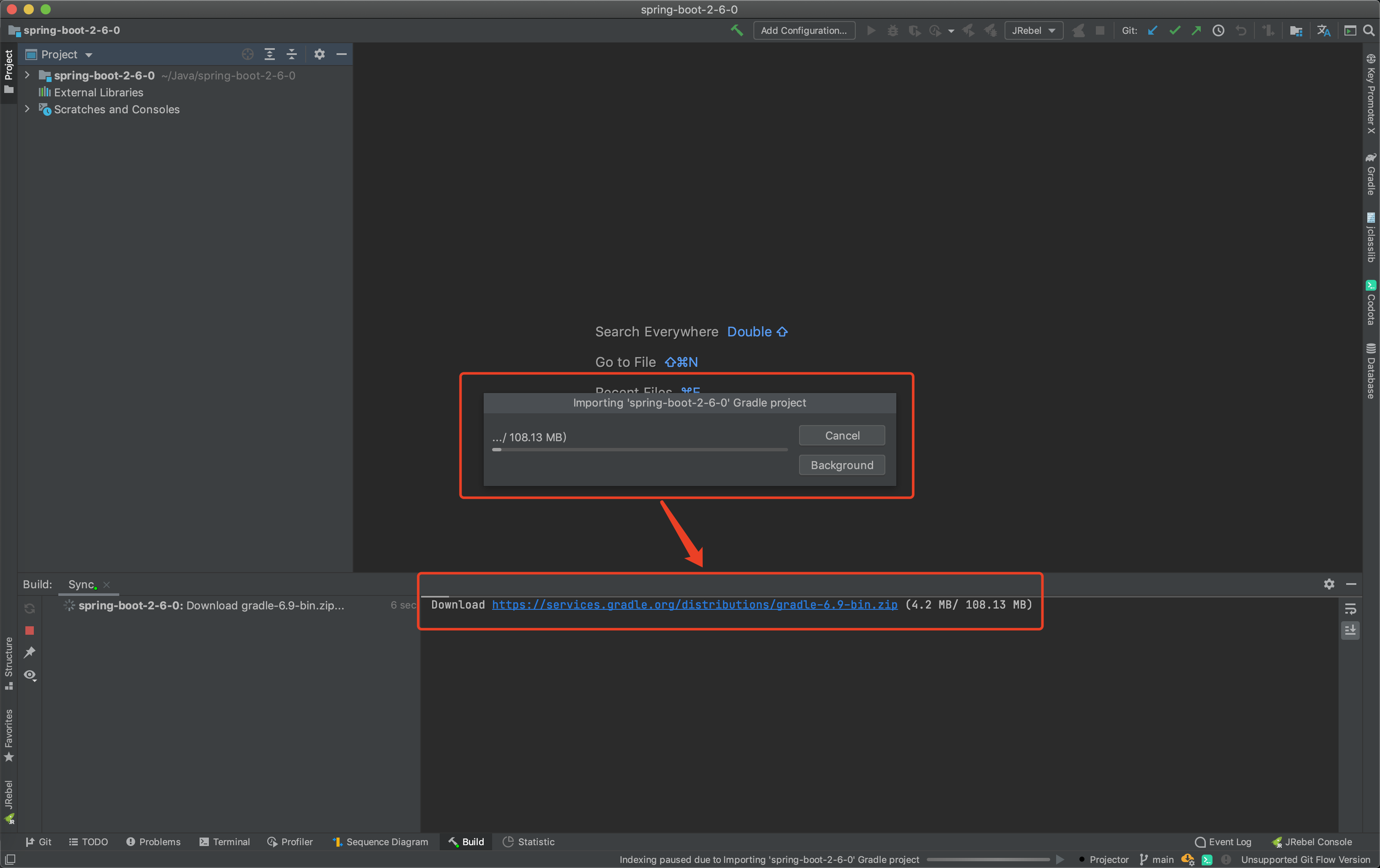
Task: Toggle the jclasslib side panel
Action: click(x=1371, y=237)
